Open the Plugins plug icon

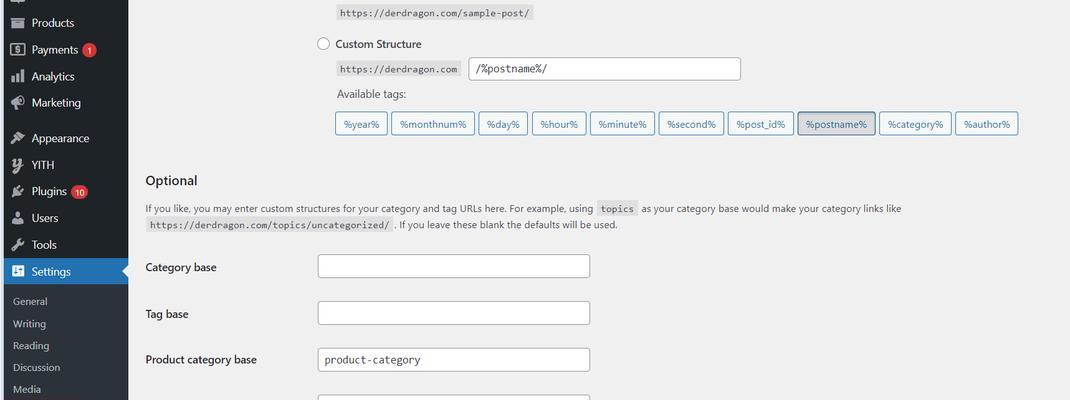(18, 192)
